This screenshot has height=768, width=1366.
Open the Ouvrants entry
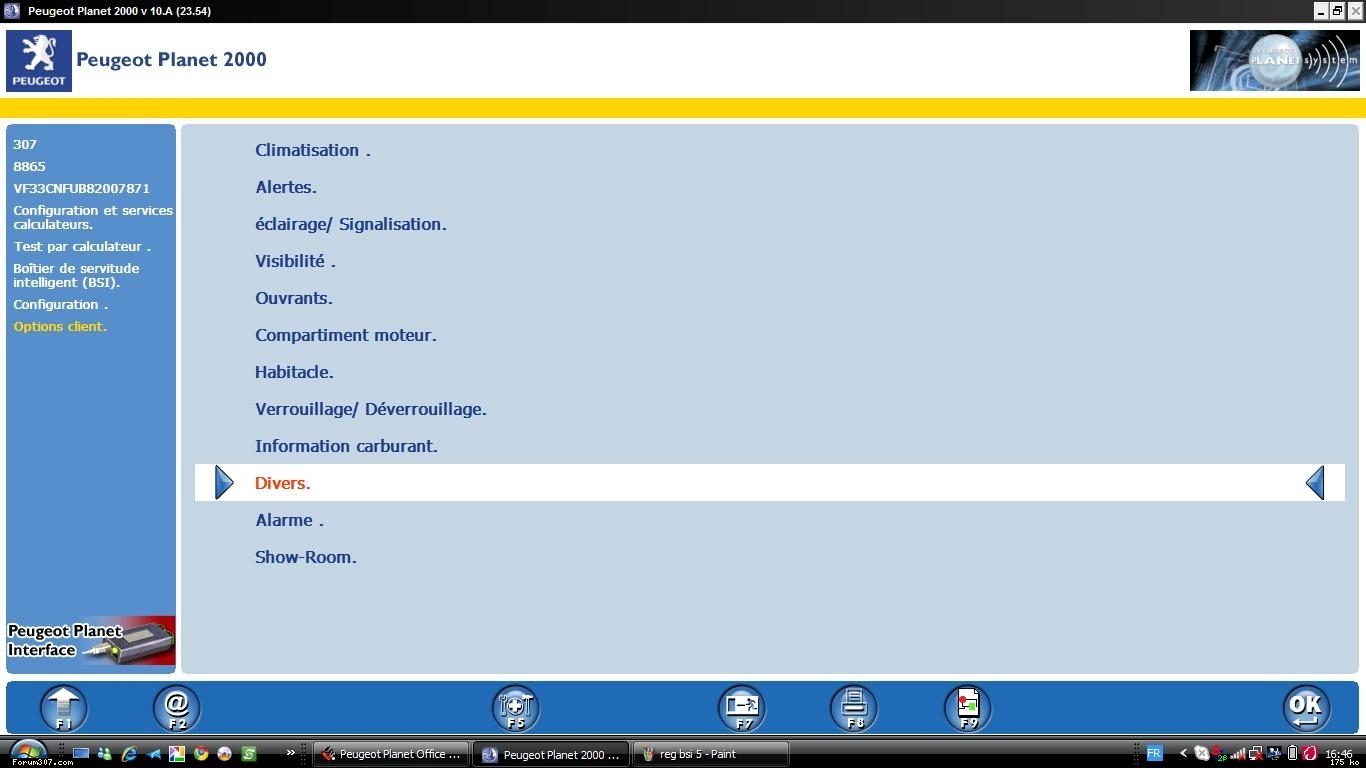(294, 298)
